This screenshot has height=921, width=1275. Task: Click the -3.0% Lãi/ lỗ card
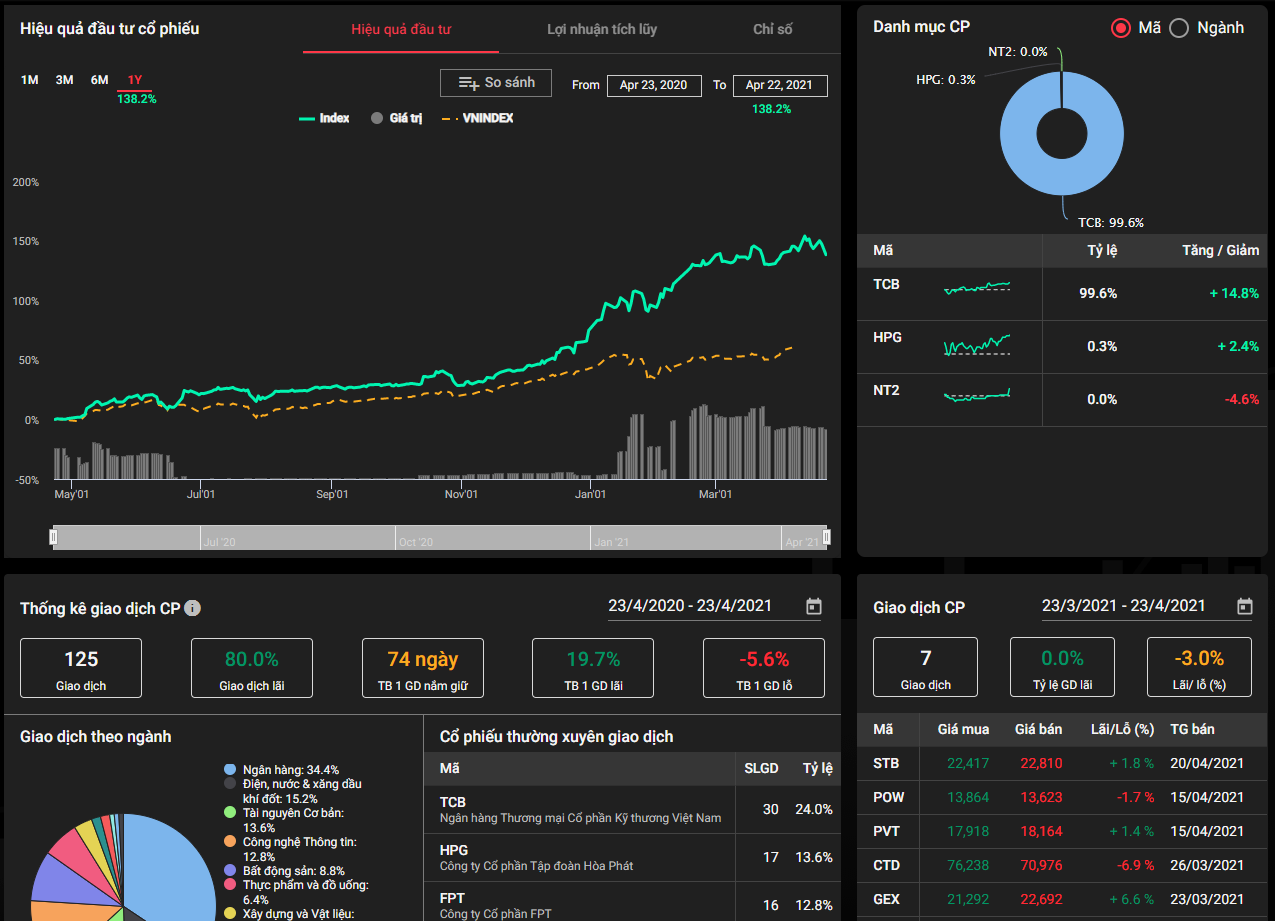[1199, 668]
